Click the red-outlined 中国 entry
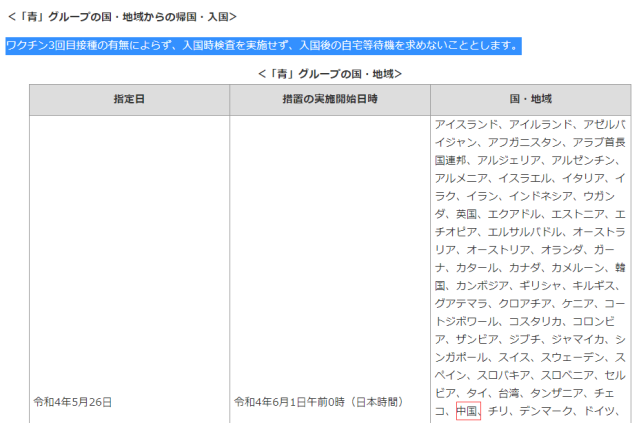The image size is (641, 423). coord(468,411)
